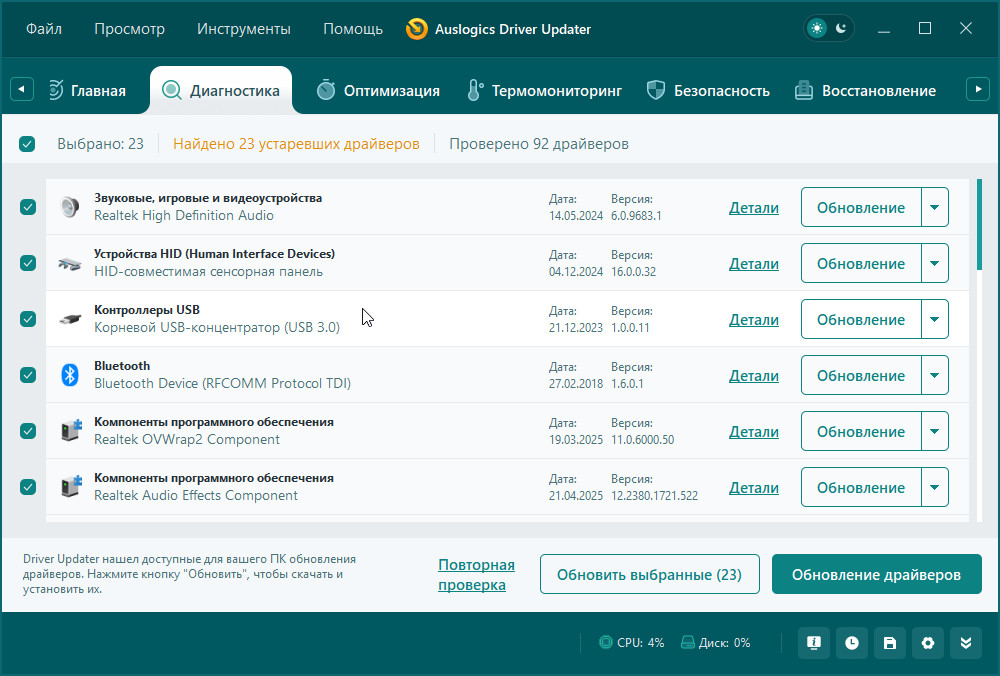Click the clock scheduler icon
The height and width of the screenshot is (676, 1000).
pyautogui.click(x=852, y=643)
